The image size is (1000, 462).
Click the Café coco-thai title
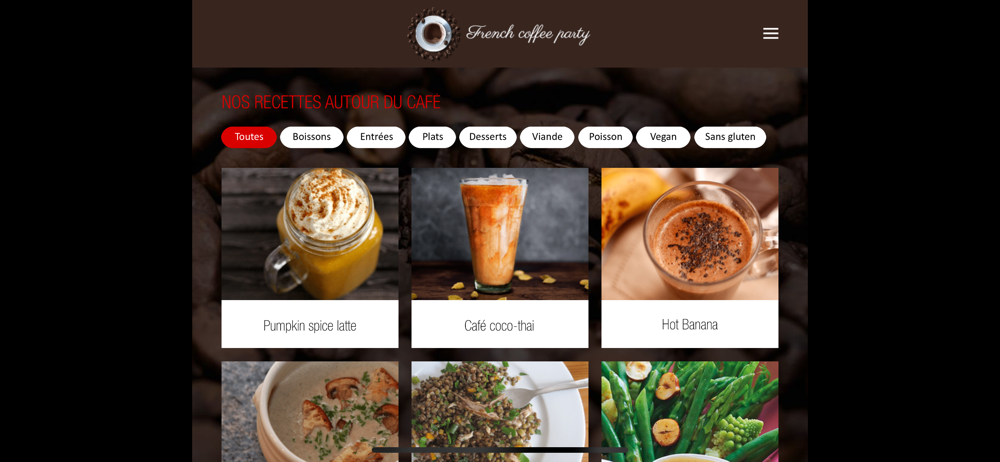(499, 325)
